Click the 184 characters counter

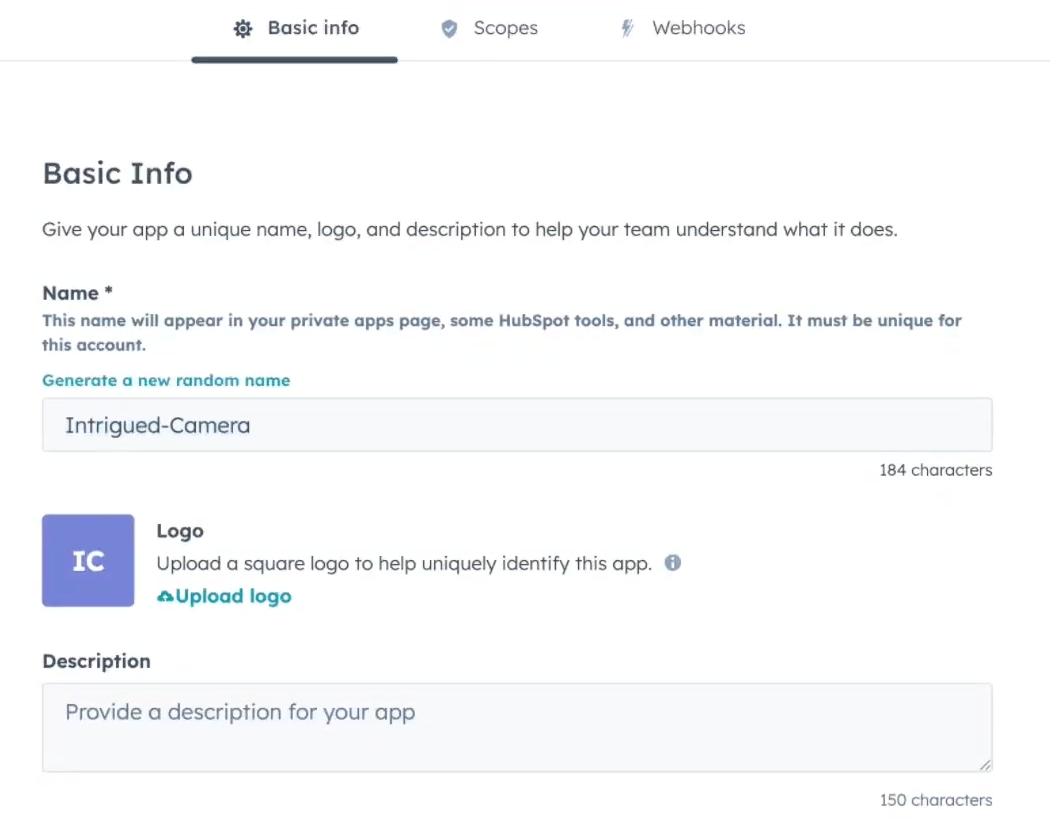point(935,470)
